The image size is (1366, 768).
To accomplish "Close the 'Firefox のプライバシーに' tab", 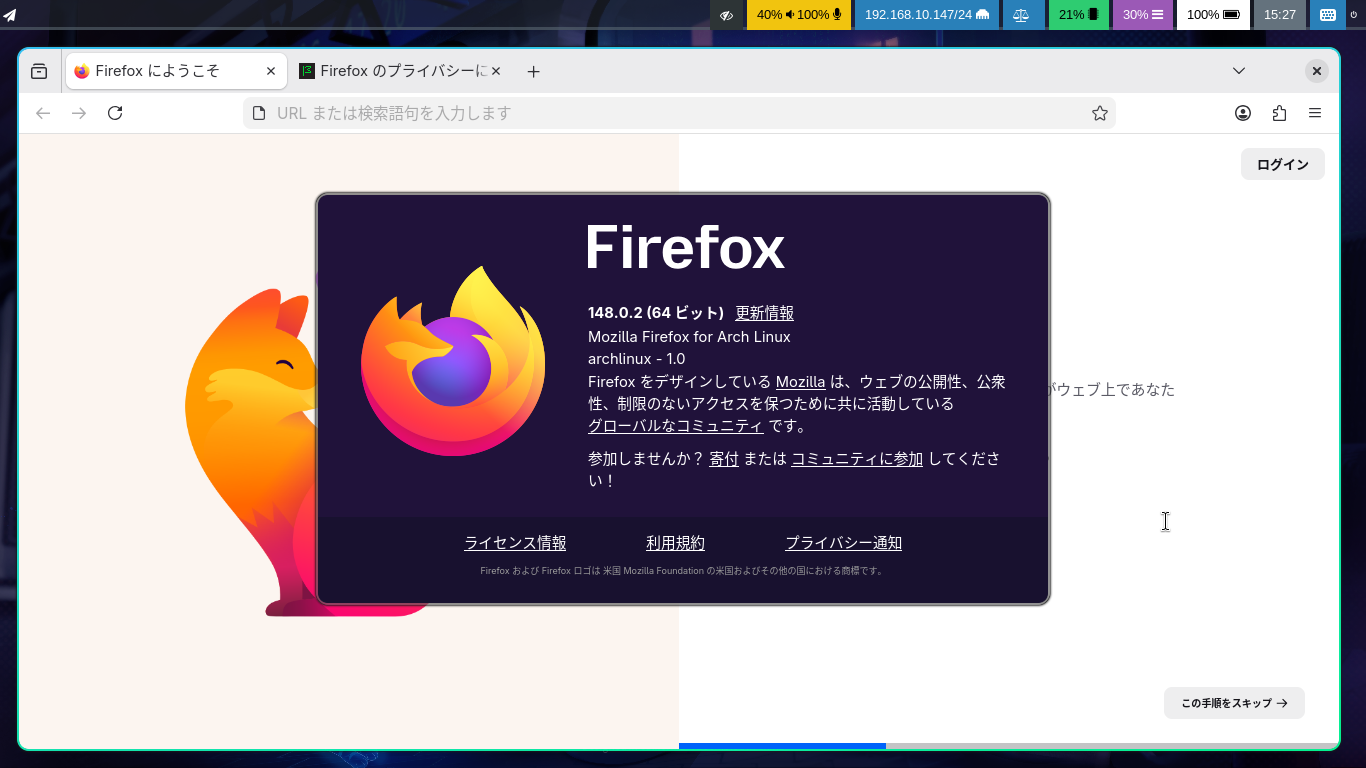I will [x=496, y=71].
